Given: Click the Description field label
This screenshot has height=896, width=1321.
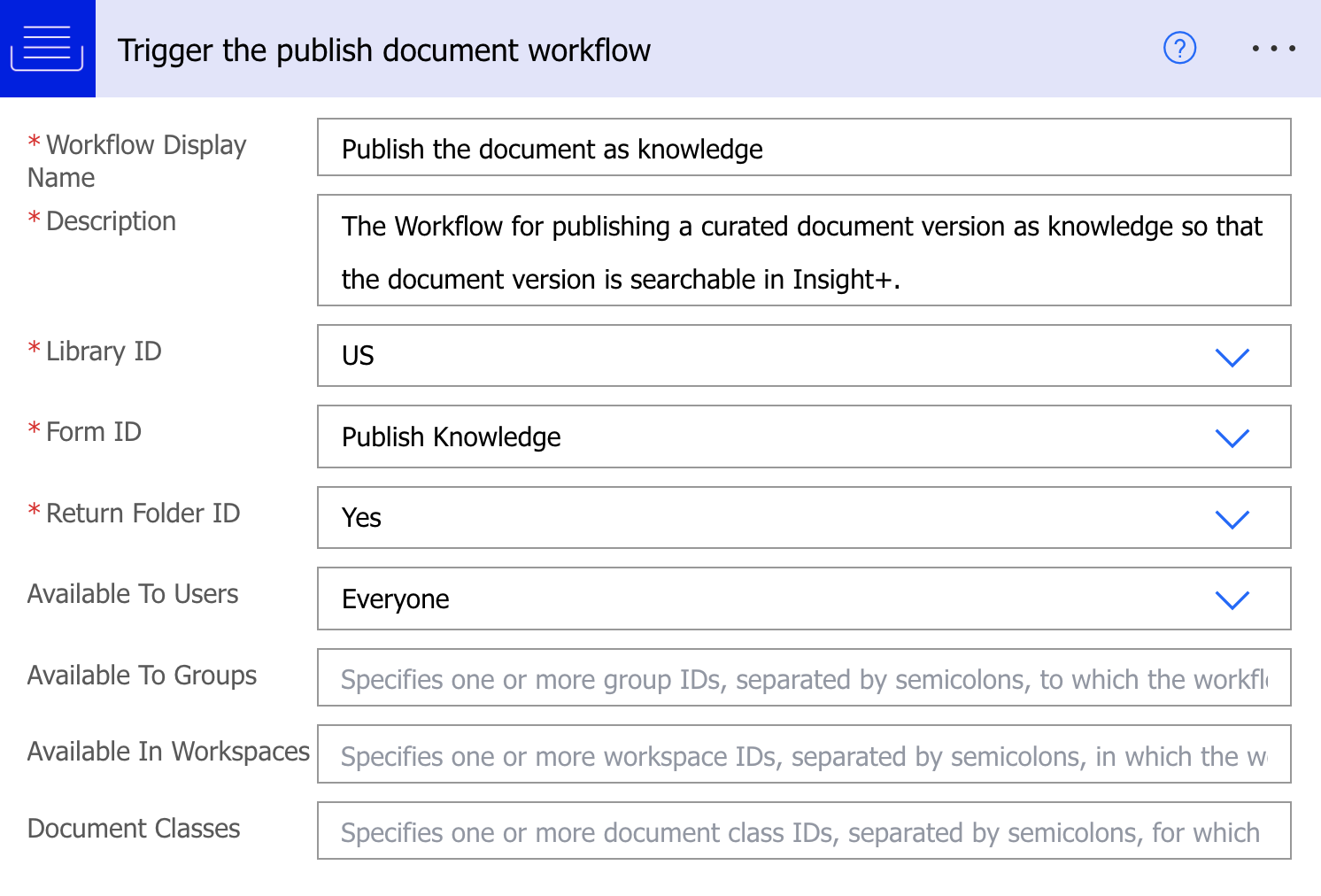Looking at the screenshot, I should 111,221.
